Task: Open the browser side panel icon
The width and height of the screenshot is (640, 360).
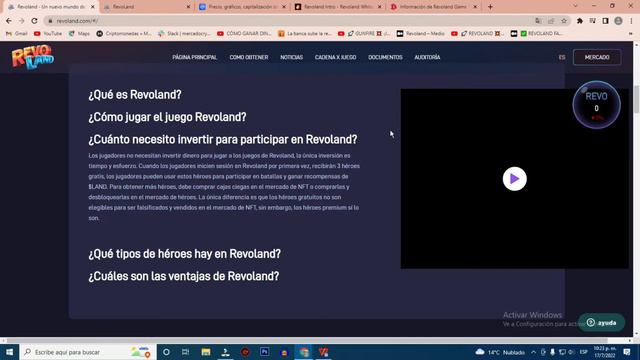Action: [x=605, y=21]
